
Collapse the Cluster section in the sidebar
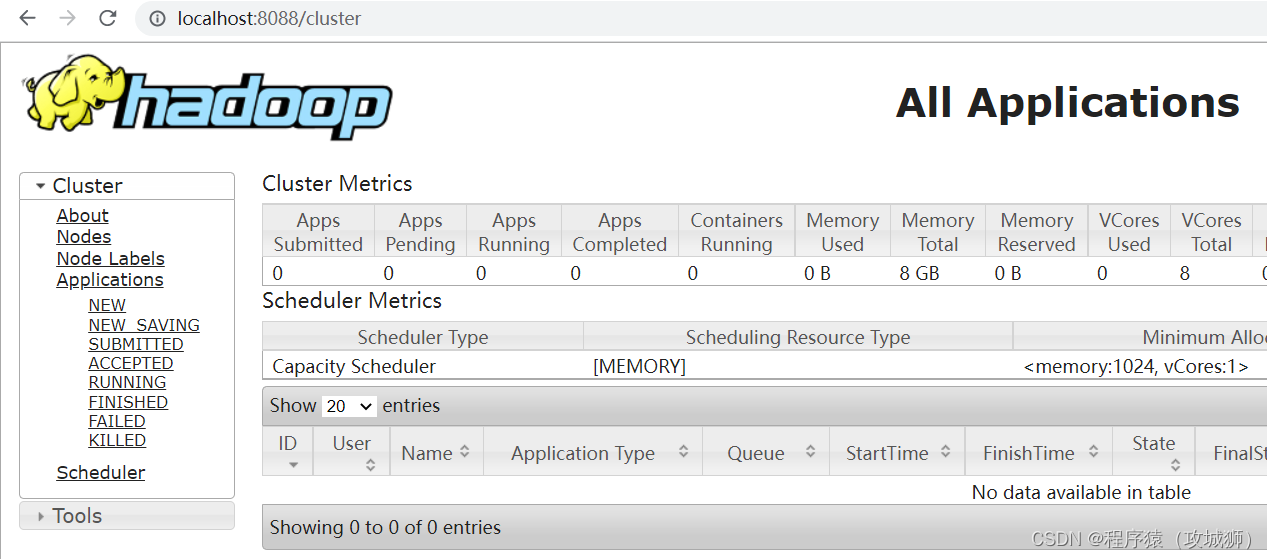pyautogui.click(x=127, y=186)
